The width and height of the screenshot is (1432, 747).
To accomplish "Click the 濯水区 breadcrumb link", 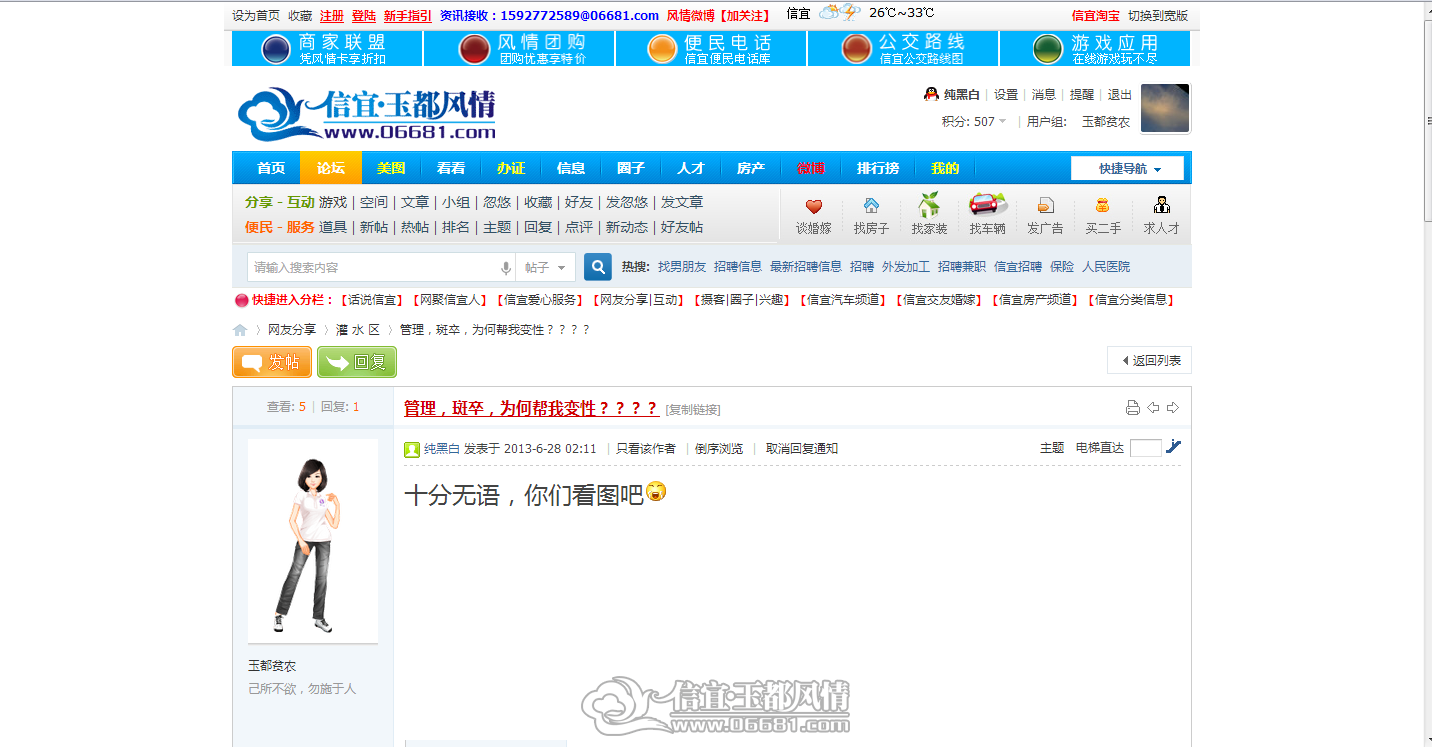I will pyautogui.click(x=358, y=330).
